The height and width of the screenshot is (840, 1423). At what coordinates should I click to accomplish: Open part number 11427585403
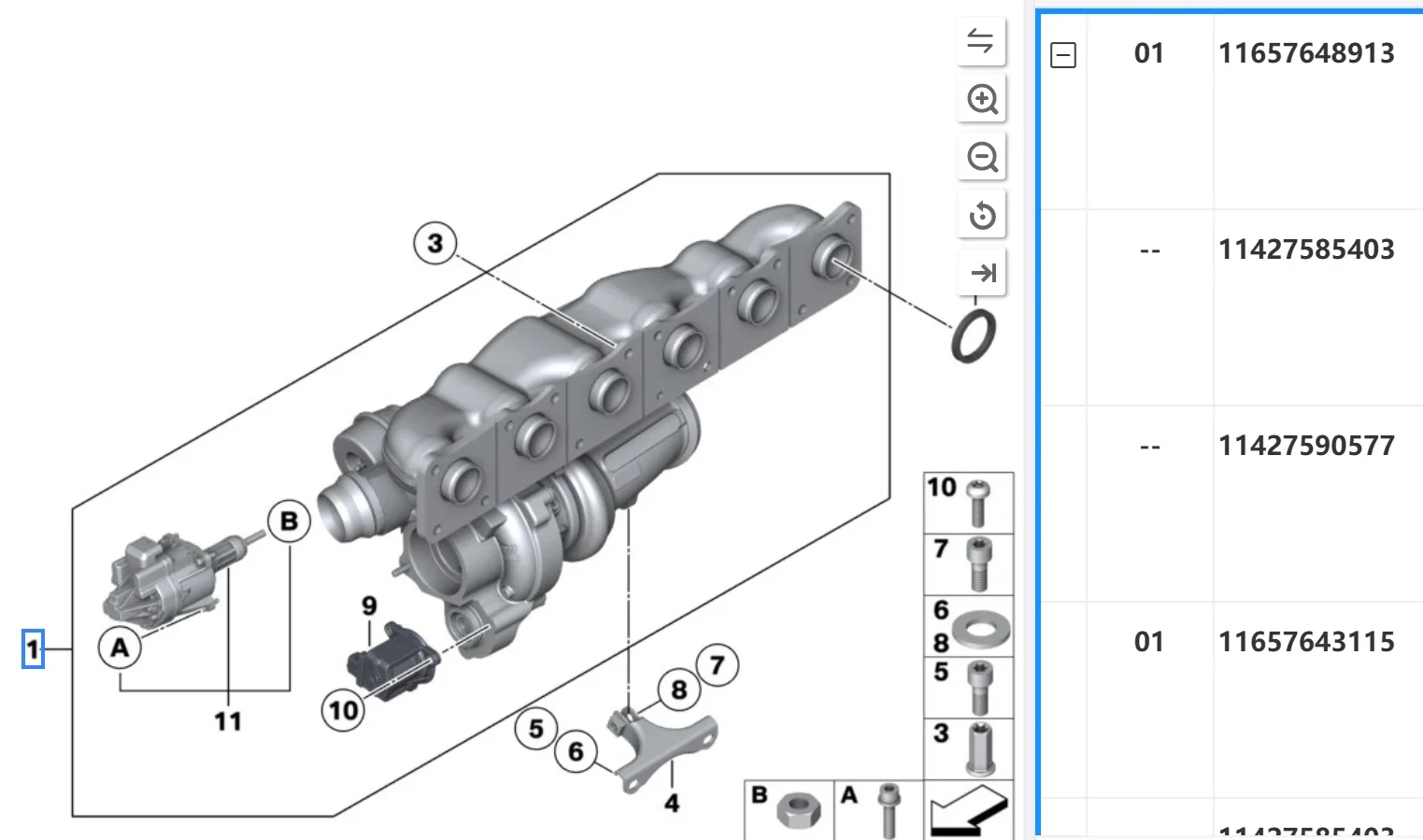[x=1306, y=249]
